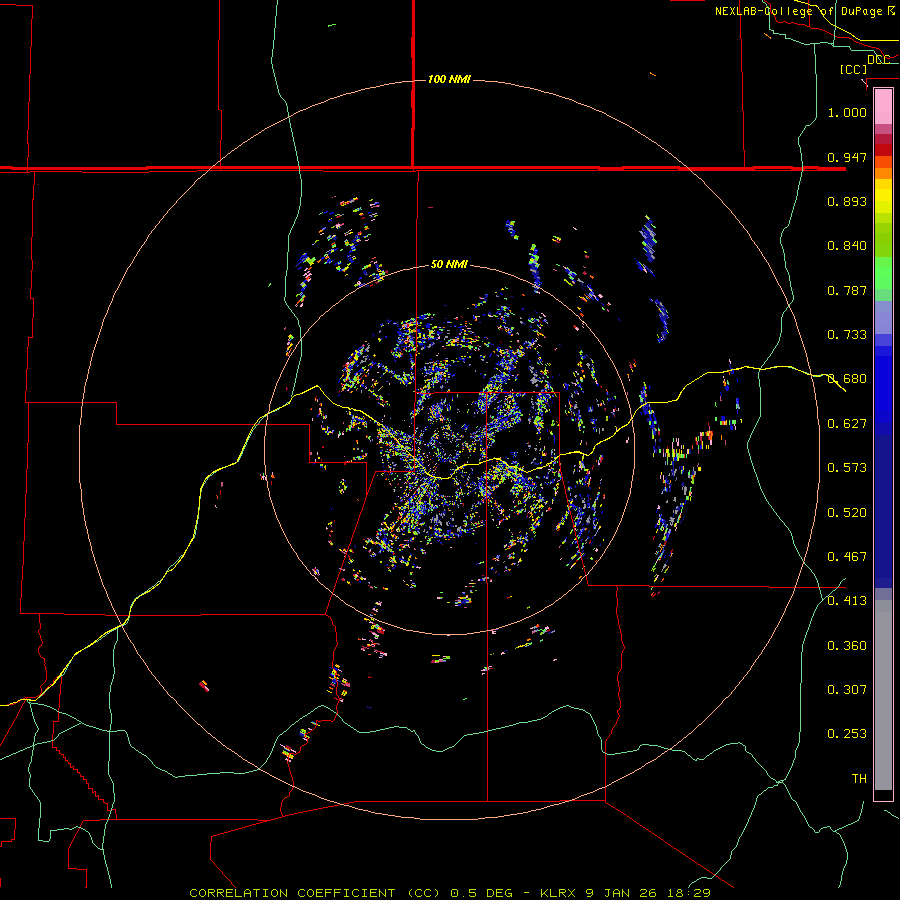Click the 0.413 color scale label
The height and width of the screenshot is (900, 900).
[x=847, y=601]
